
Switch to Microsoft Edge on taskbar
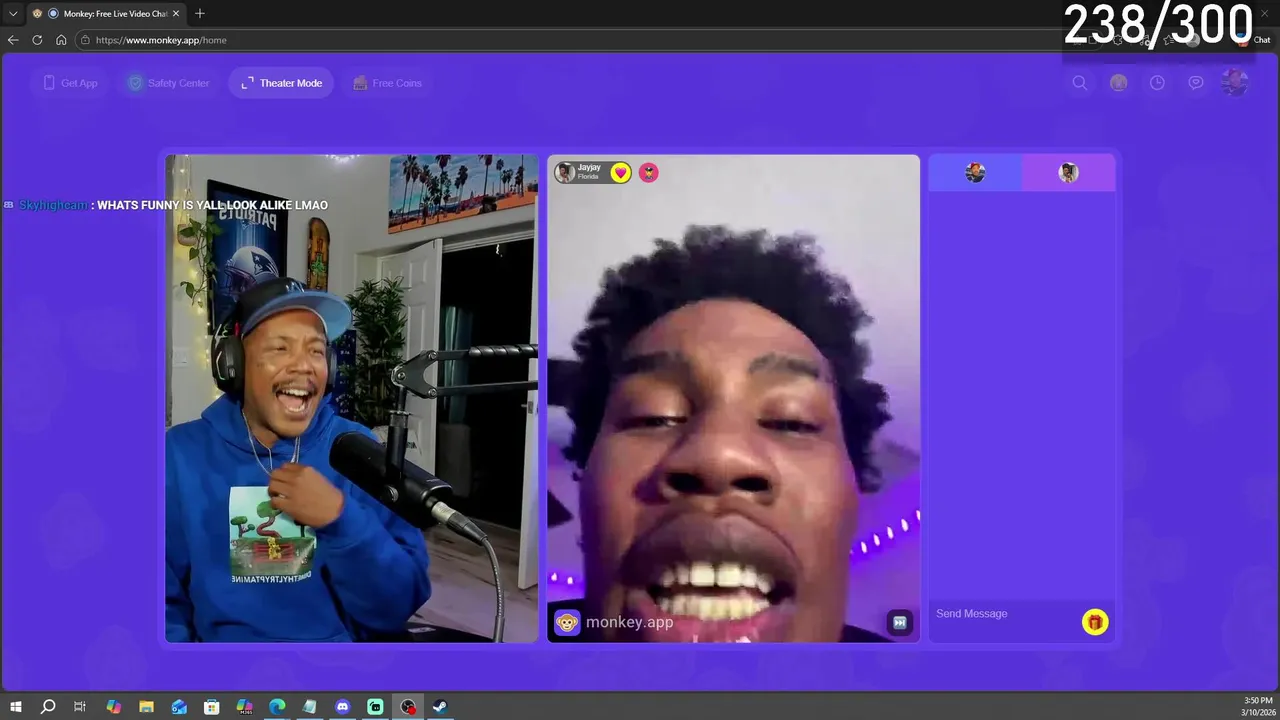tap(277, 707)
